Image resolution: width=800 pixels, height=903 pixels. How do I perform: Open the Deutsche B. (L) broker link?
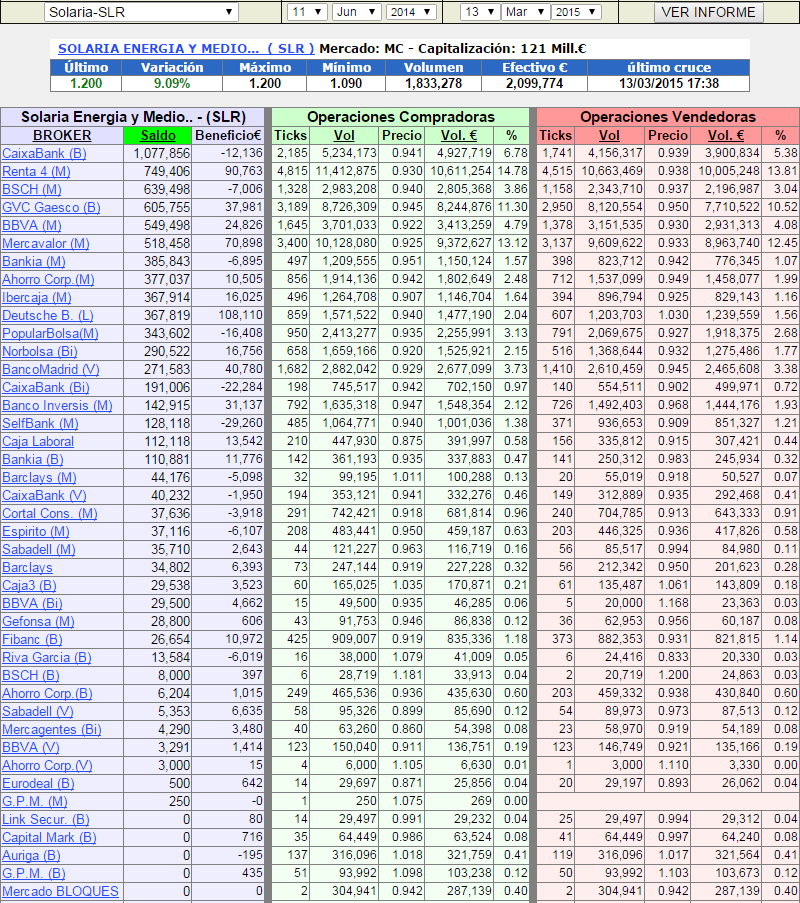coord(49,315)
